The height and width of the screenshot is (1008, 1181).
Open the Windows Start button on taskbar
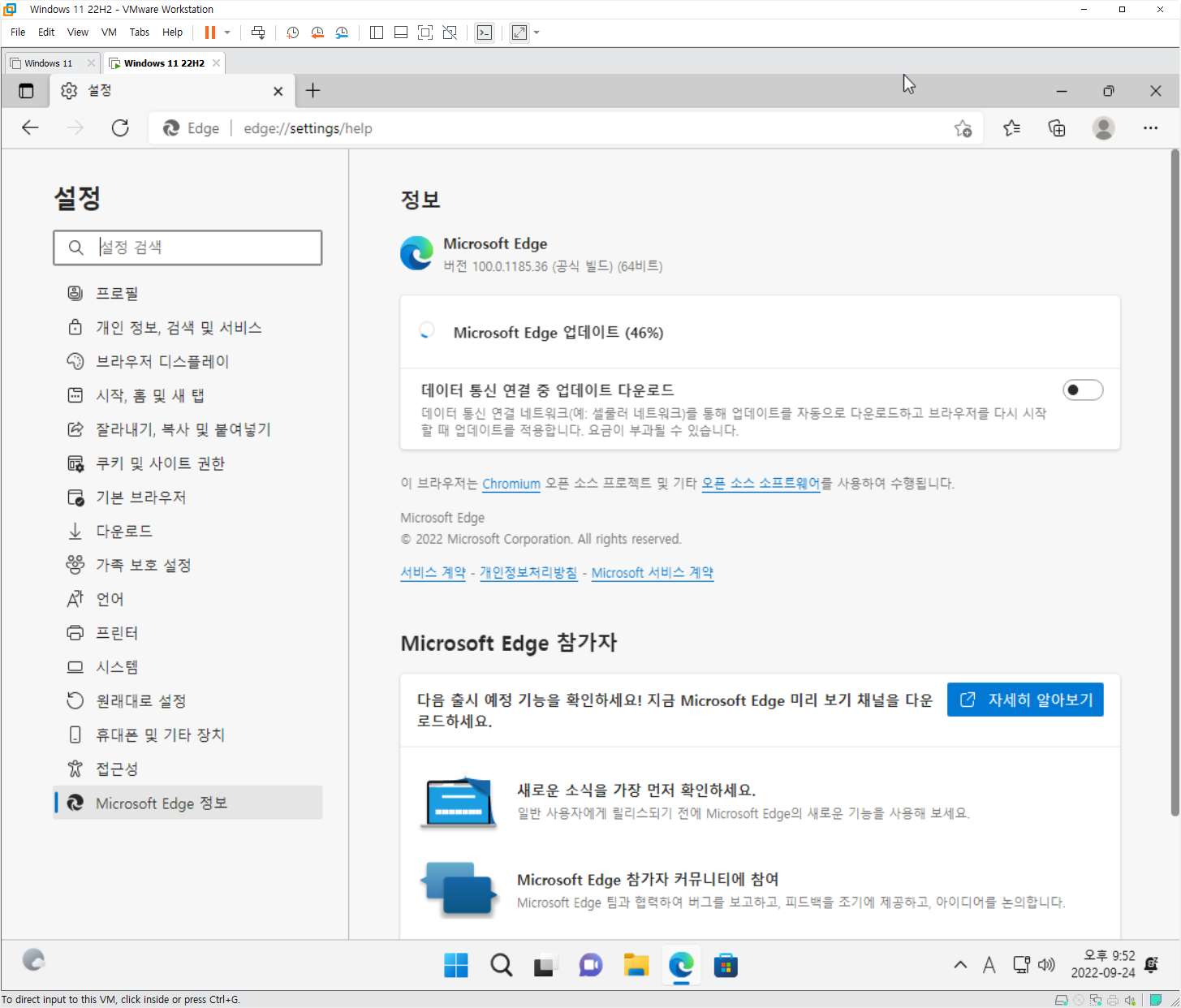[456, 966]
